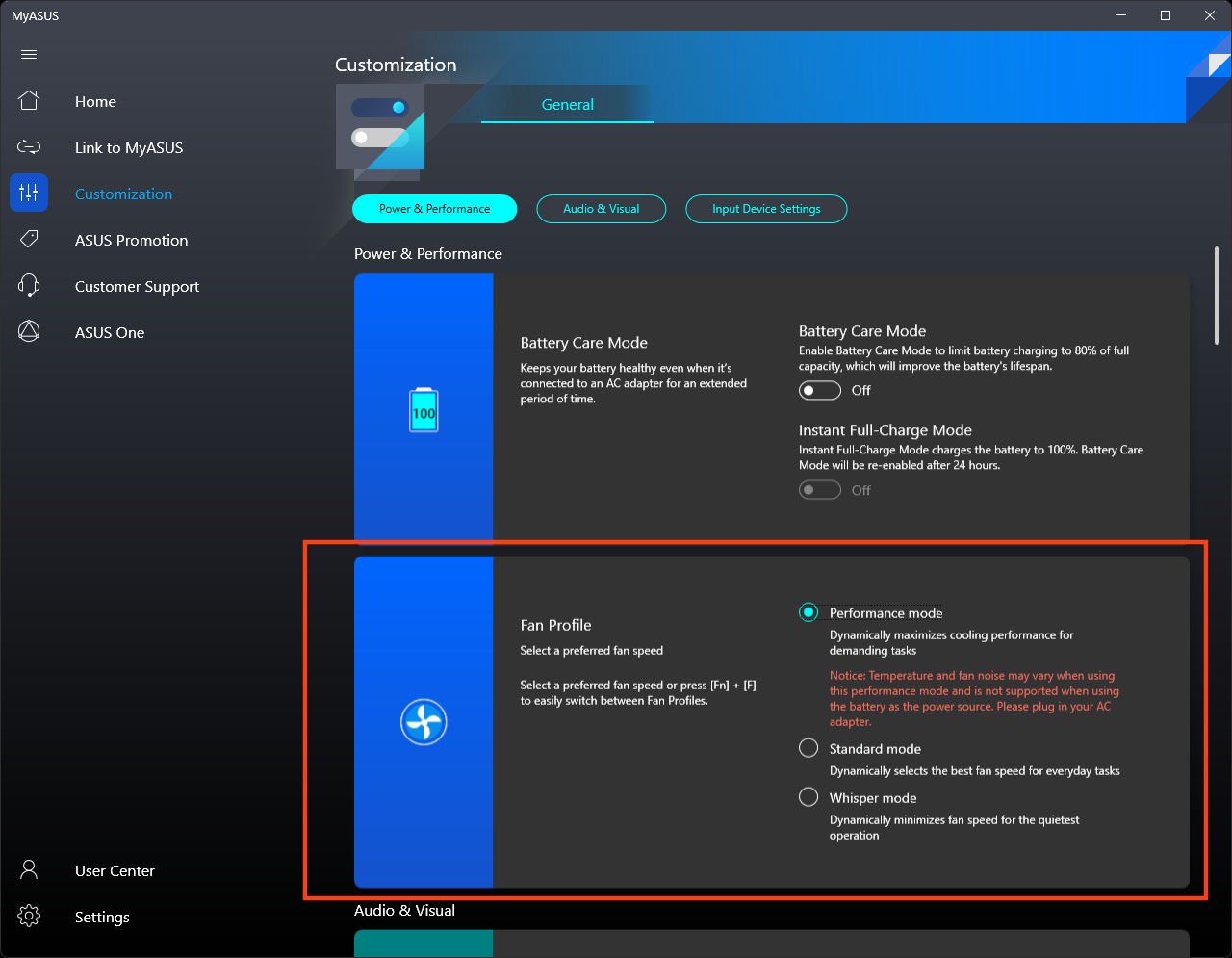Select the Power & Performance pill button

pyautogui.click(x=435, y=209)
